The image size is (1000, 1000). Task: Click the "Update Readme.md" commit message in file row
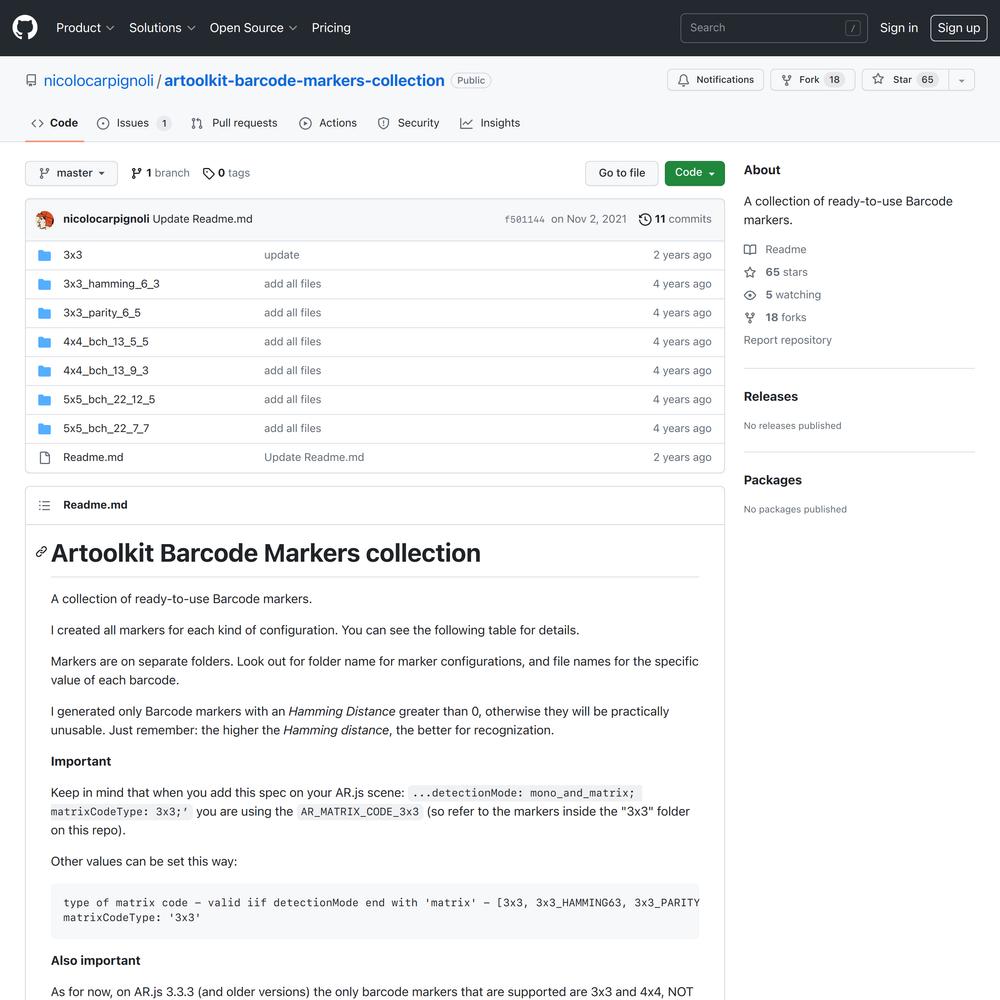314,457
